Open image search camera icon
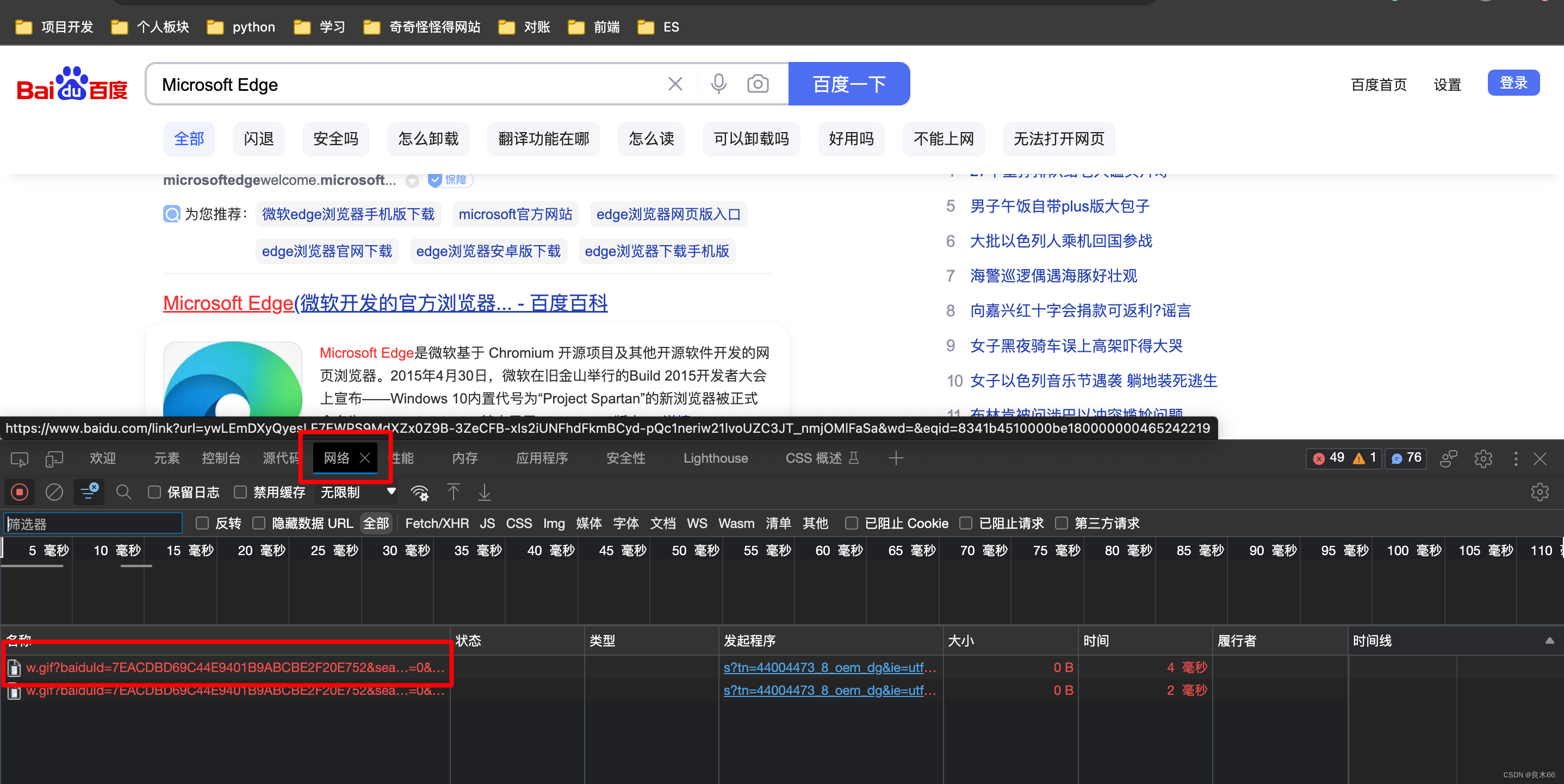 tap(758, 84)
